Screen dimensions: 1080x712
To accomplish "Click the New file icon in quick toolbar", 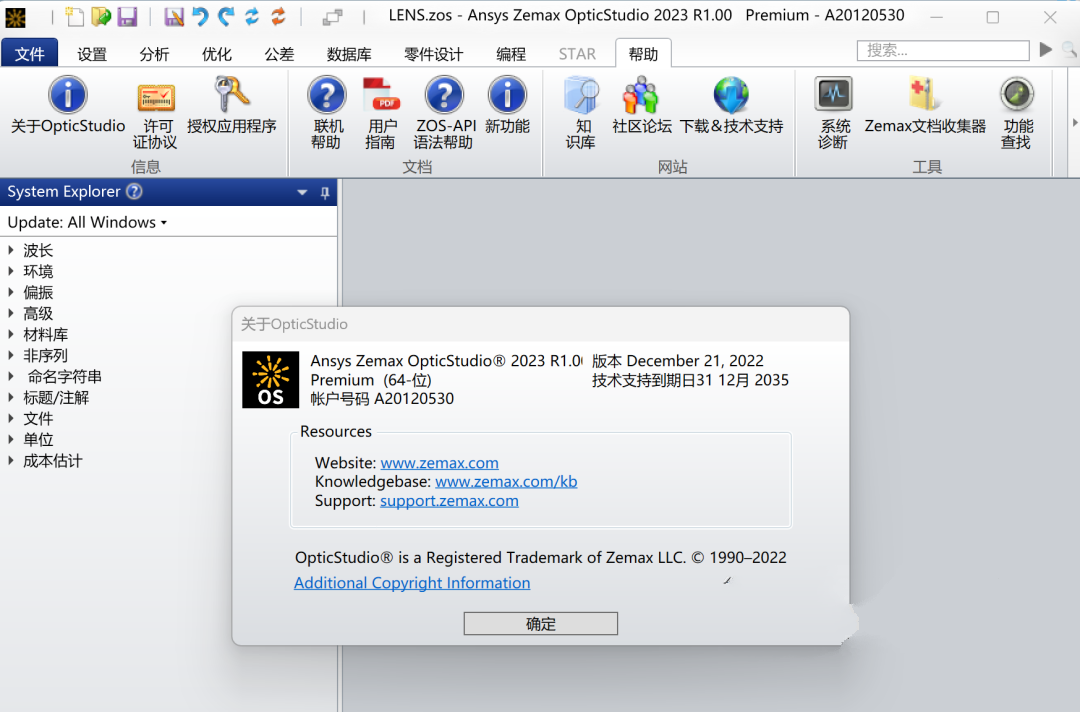I will 74,16.
